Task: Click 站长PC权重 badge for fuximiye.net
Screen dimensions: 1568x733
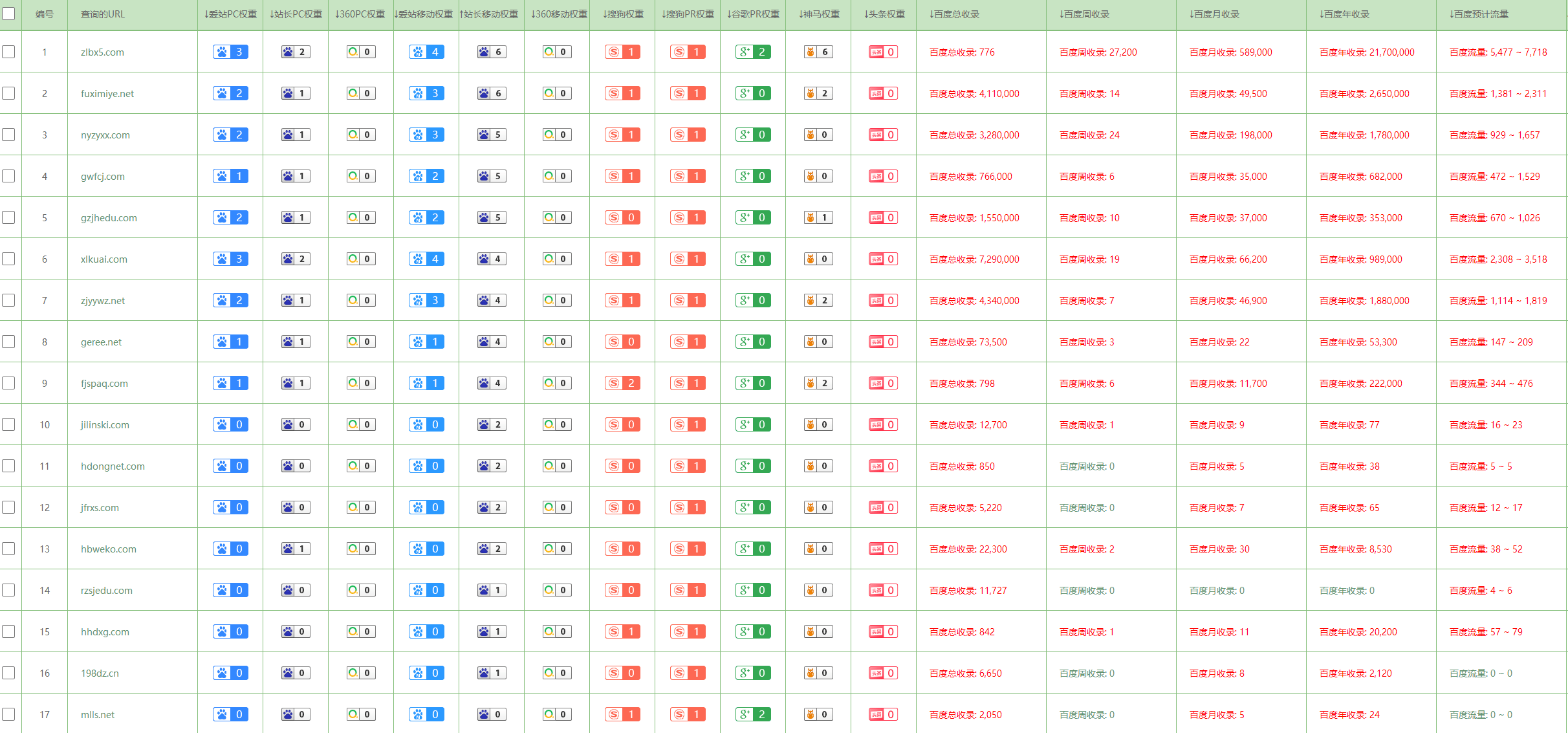Action: pos(296,93)
